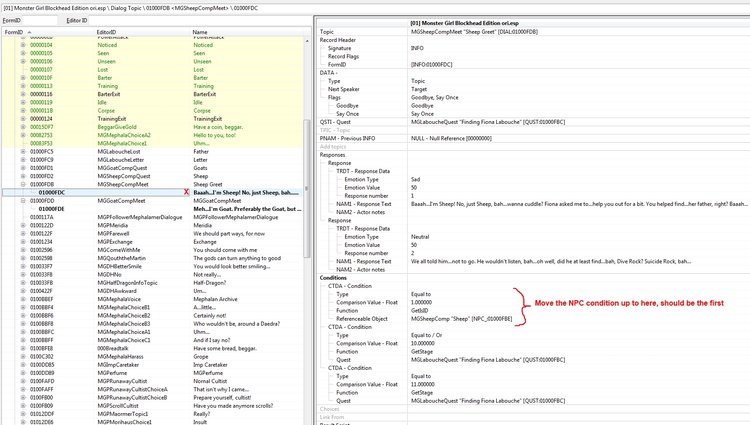
Task: Click the Comparison Value 11.000000
Action: coord(422,384)
